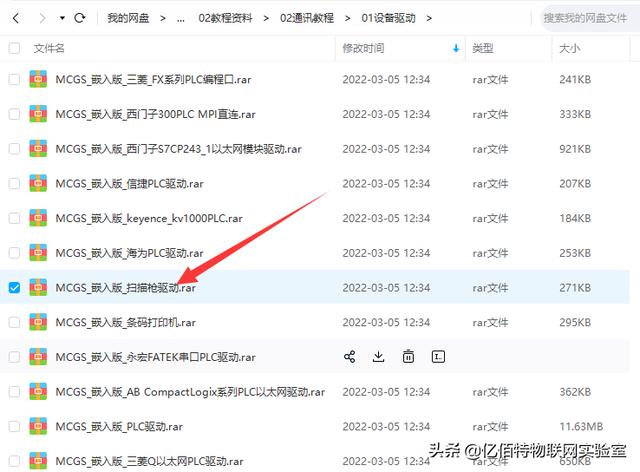Sort by 类型 column

coord(483,48)
